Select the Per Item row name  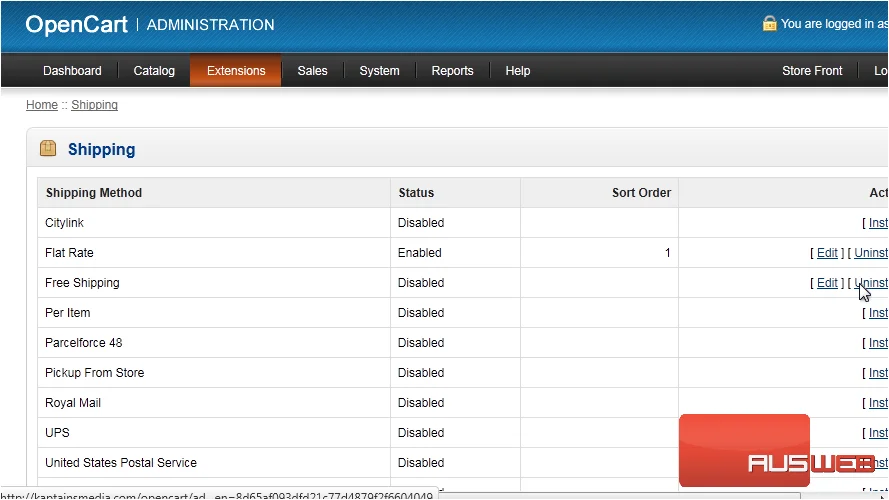click(x=67, y=313)
